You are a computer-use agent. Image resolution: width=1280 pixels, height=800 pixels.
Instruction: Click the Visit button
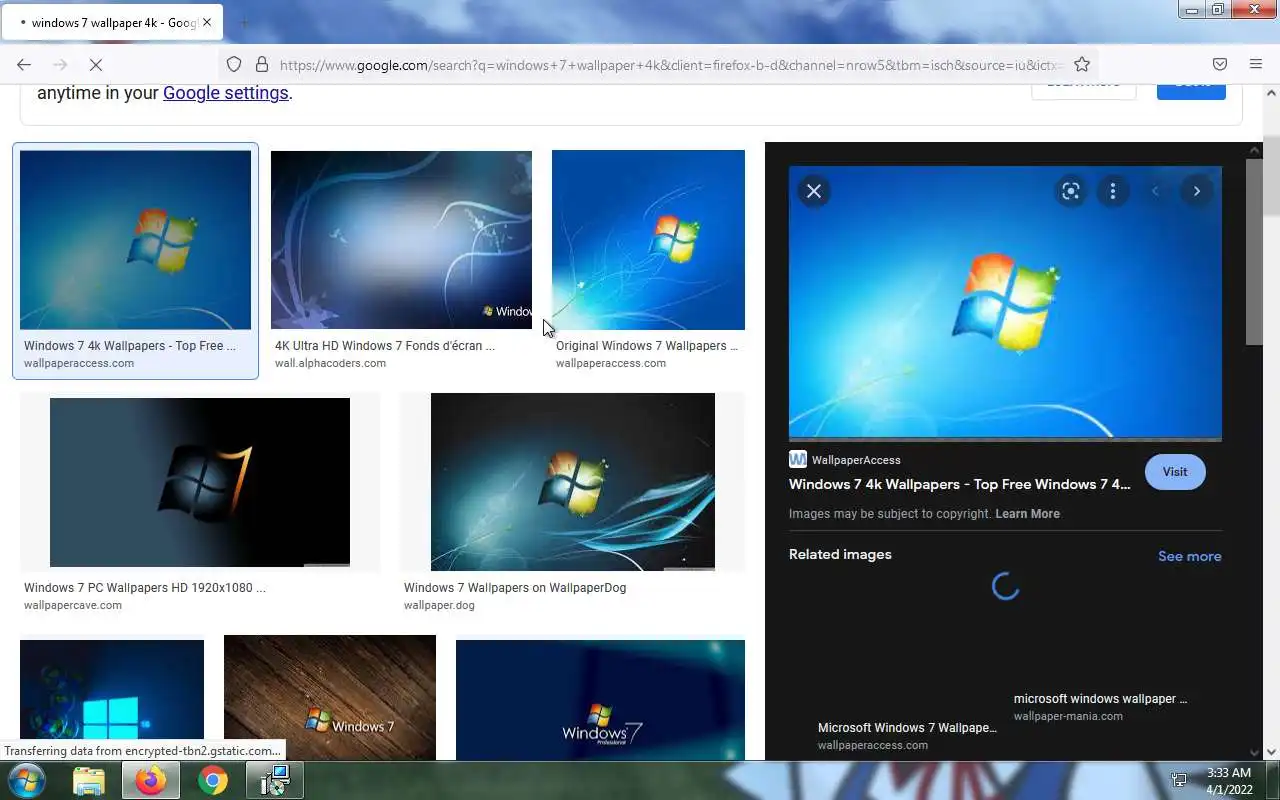point(1175,472)
